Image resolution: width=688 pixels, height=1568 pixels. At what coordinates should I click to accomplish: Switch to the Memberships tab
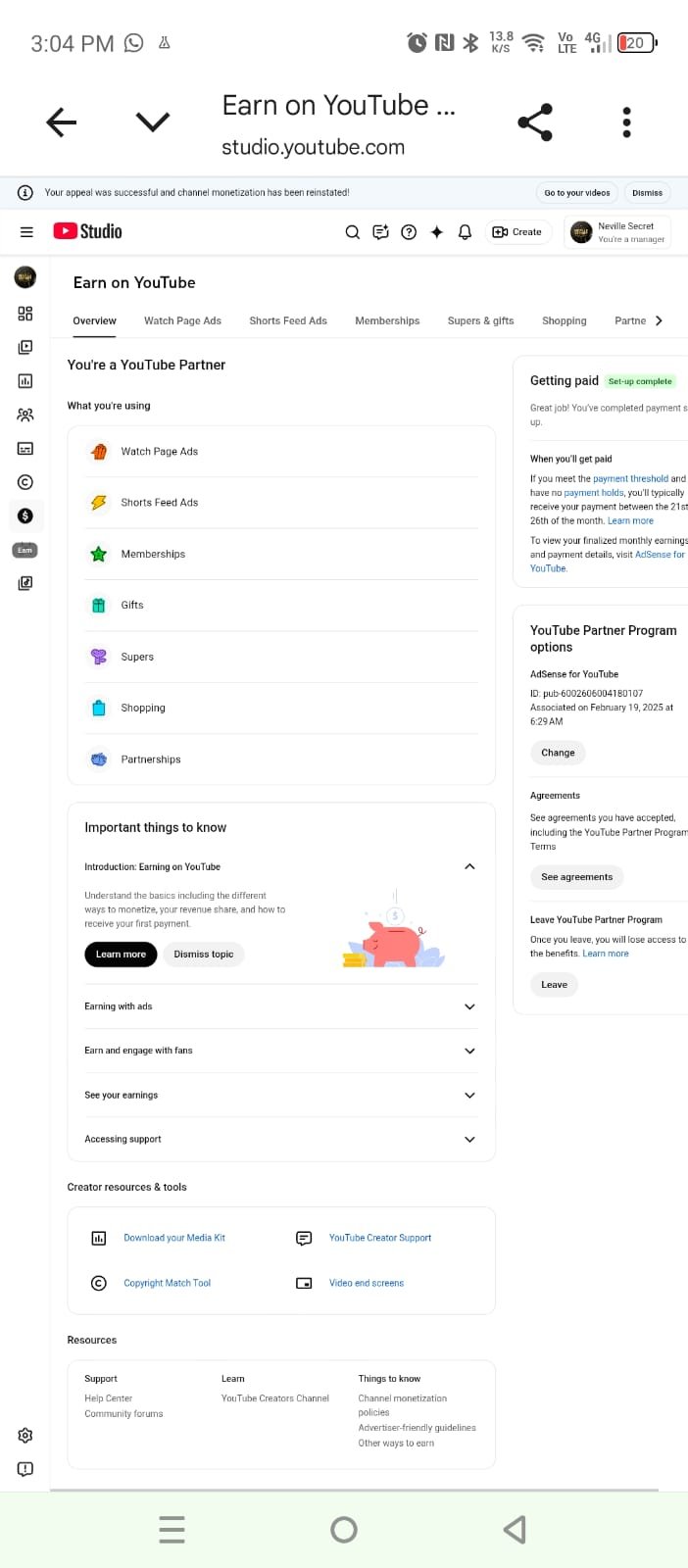click(387, 320)
